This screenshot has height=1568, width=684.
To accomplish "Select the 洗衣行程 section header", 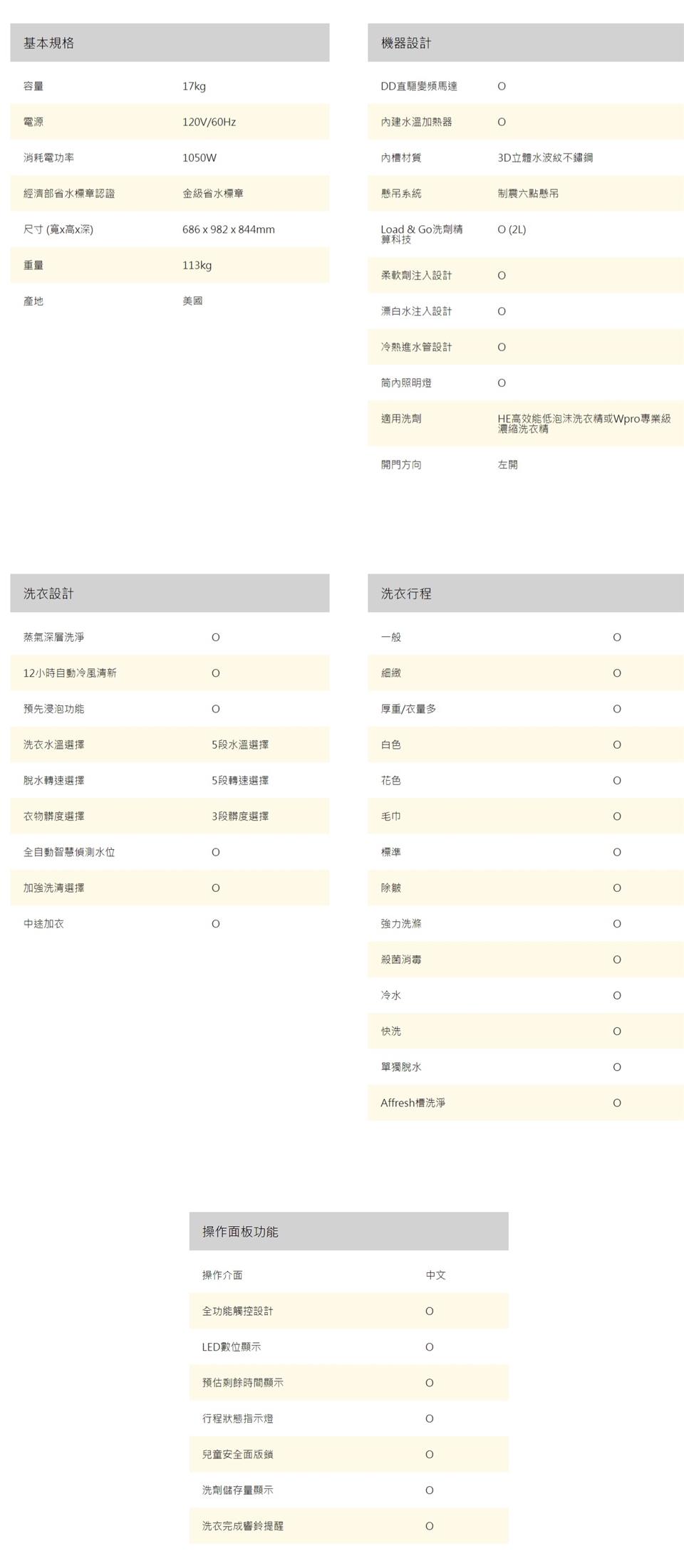I will [x=405, y=593].
